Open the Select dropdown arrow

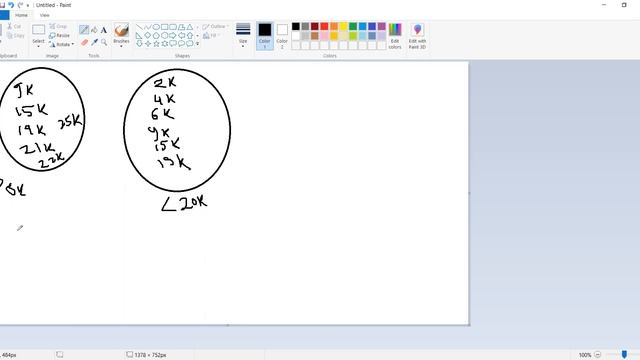tap(38, 46)
